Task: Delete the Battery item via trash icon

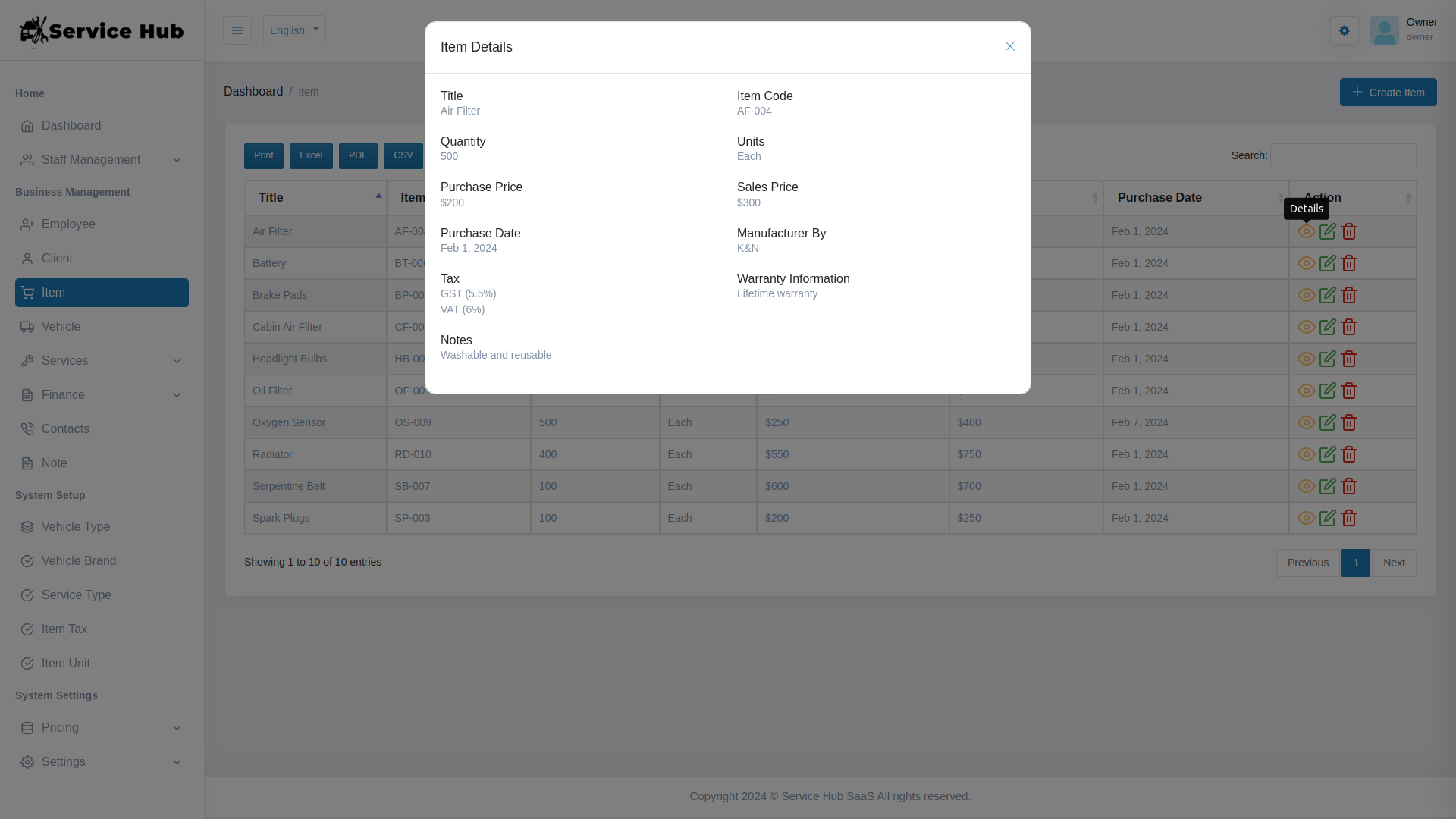Action: pos(1350,263)
